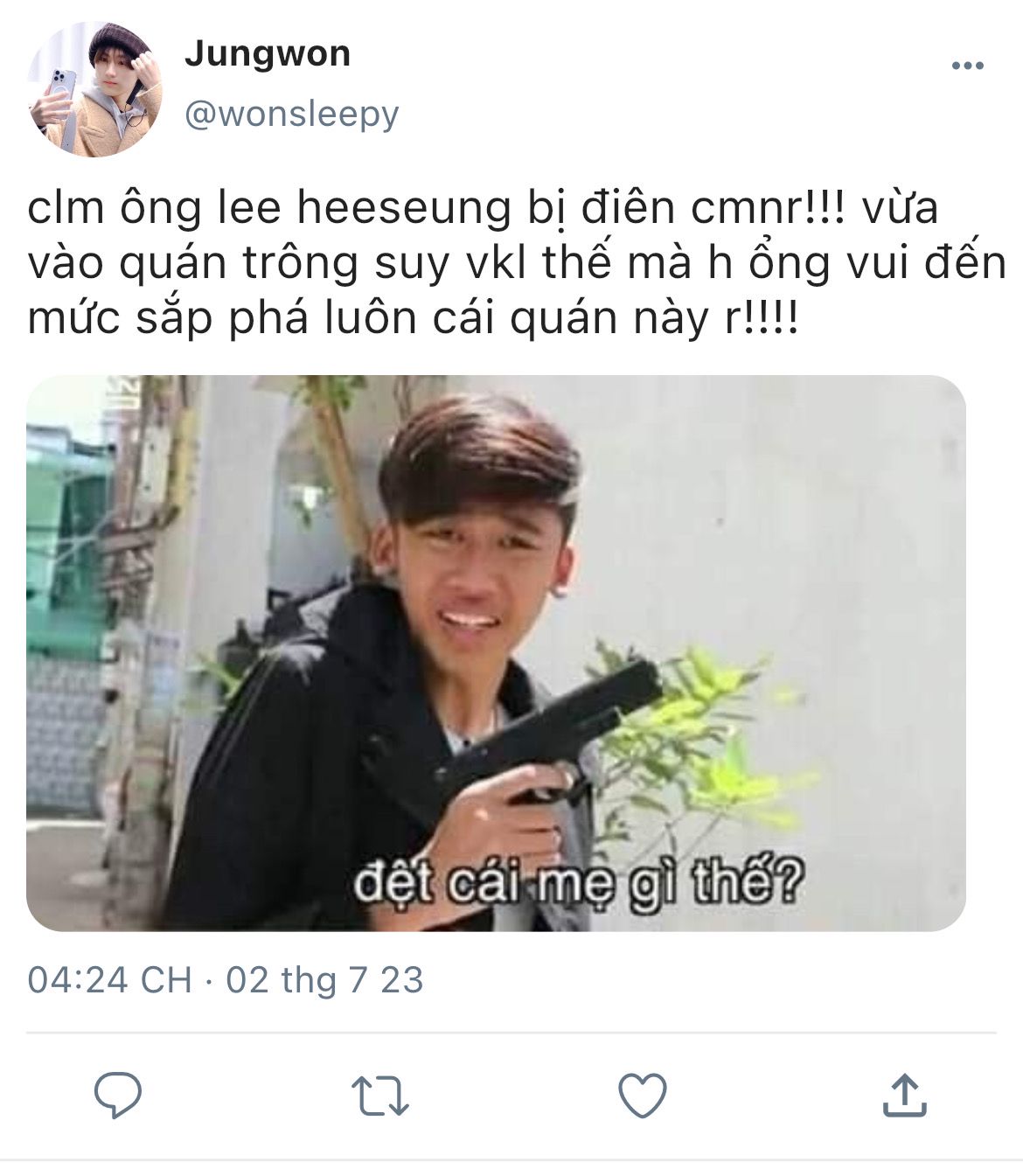The width and height of the screenshot is (1023, 1176).
Task: Tap the last line of the tweet text
Action: pyautogui.click(x=413, y=318)
